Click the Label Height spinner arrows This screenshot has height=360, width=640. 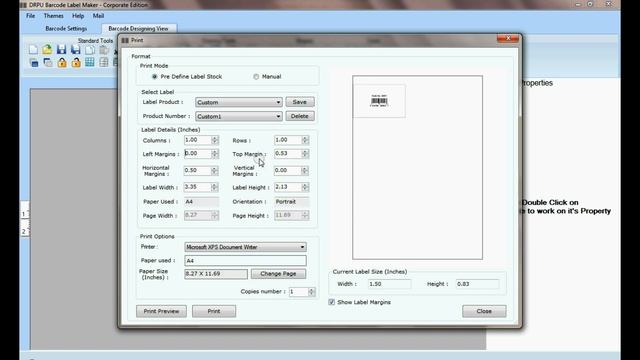[x=305, y=187]
